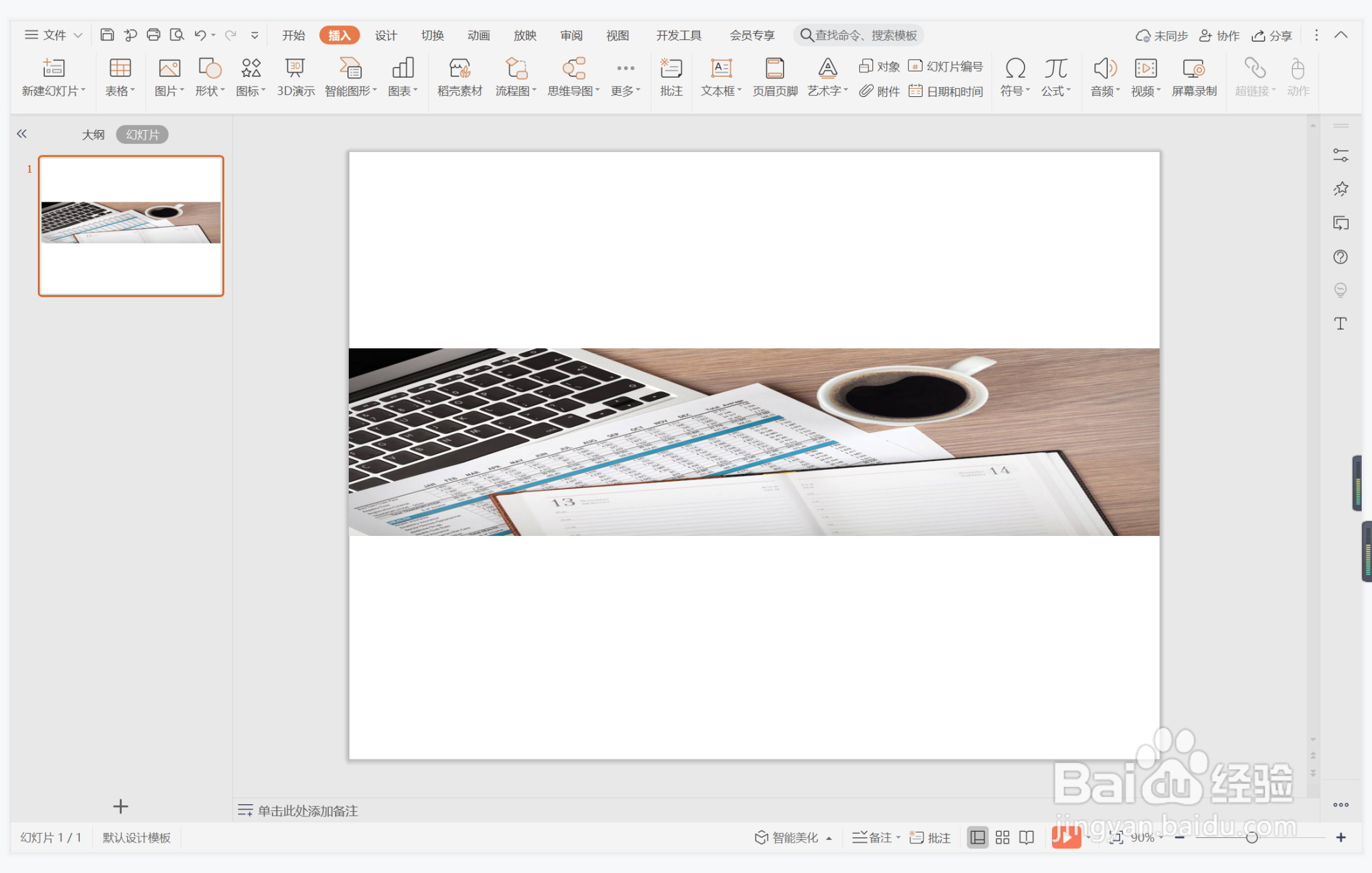Open the help icon in right sidebar

[1340, 257]
